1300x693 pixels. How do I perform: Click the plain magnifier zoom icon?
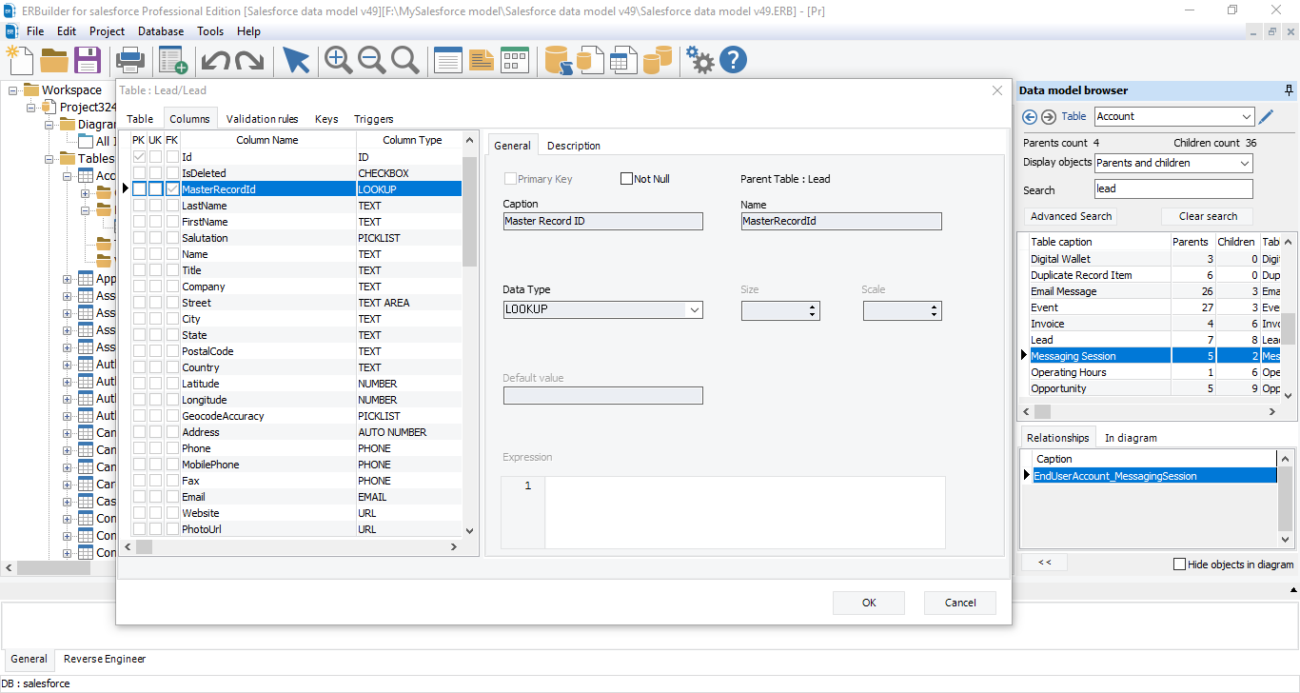pyautogui.click(x=405, y=60)
